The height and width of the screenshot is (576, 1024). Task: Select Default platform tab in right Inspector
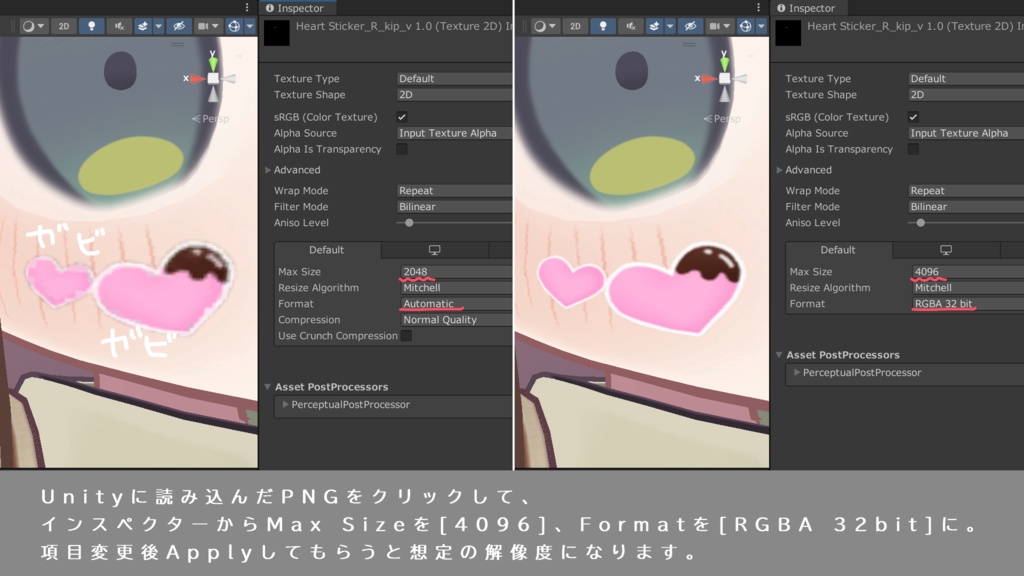[839, 250]
